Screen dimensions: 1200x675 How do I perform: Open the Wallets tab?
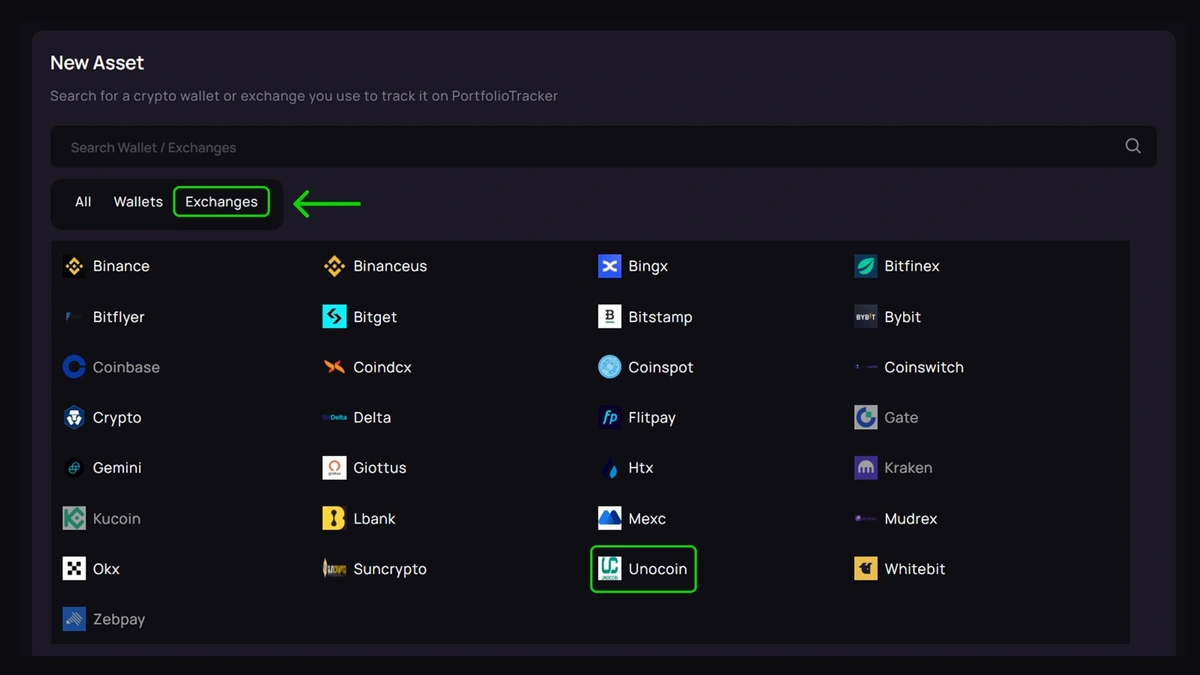138,202
